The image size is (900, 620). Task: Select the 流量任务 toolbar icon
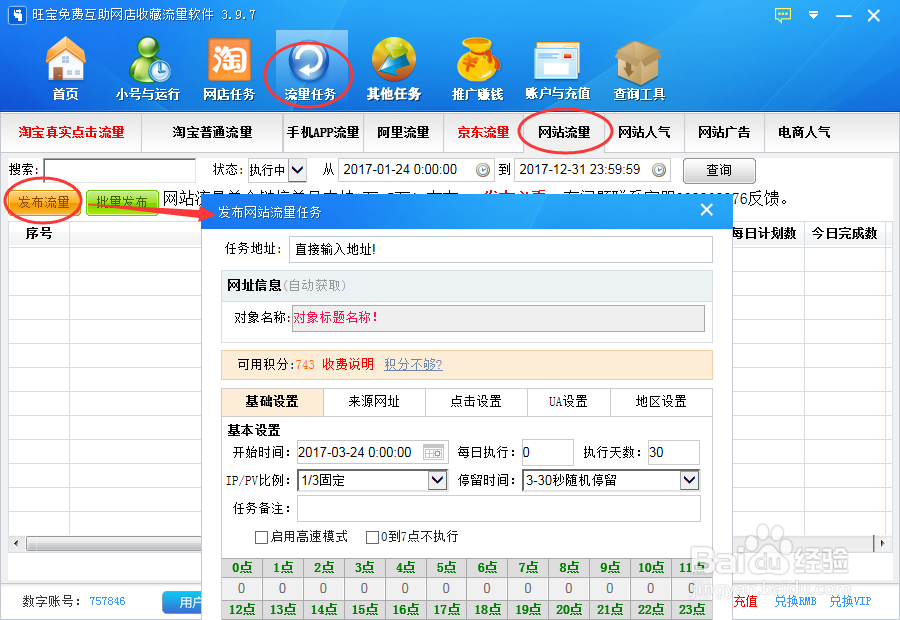(x=311, y=68)
